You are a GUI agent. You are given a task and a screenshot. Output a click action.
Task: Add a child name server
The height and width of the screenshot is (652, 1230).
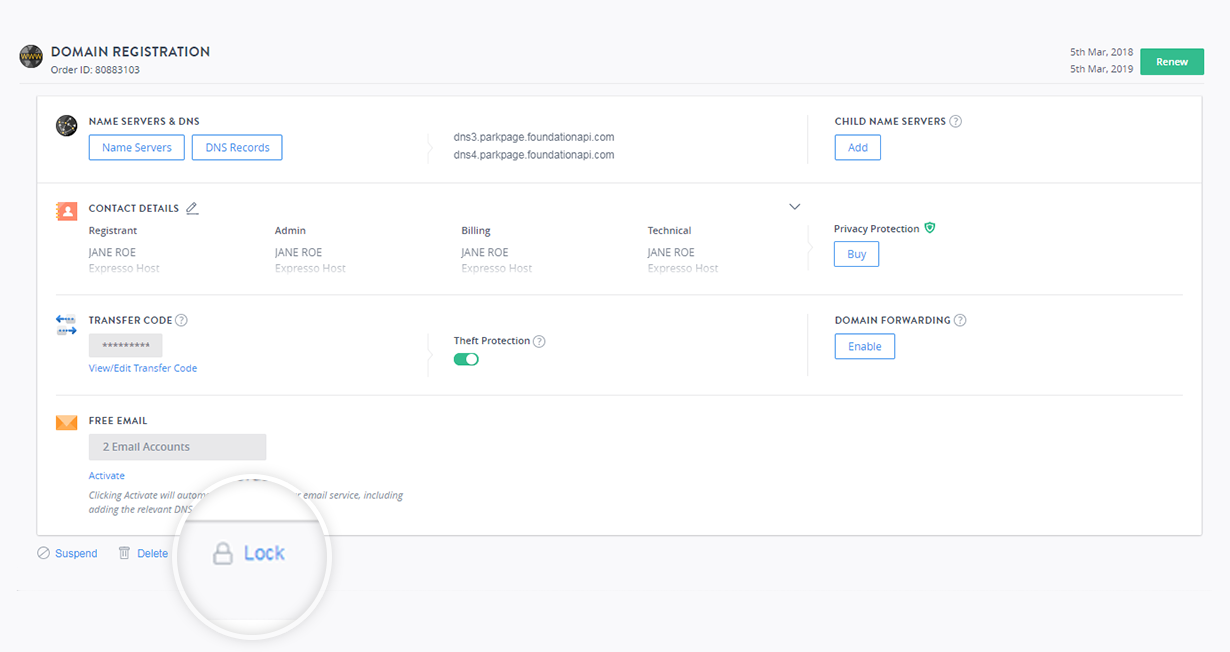click(857, 148)
